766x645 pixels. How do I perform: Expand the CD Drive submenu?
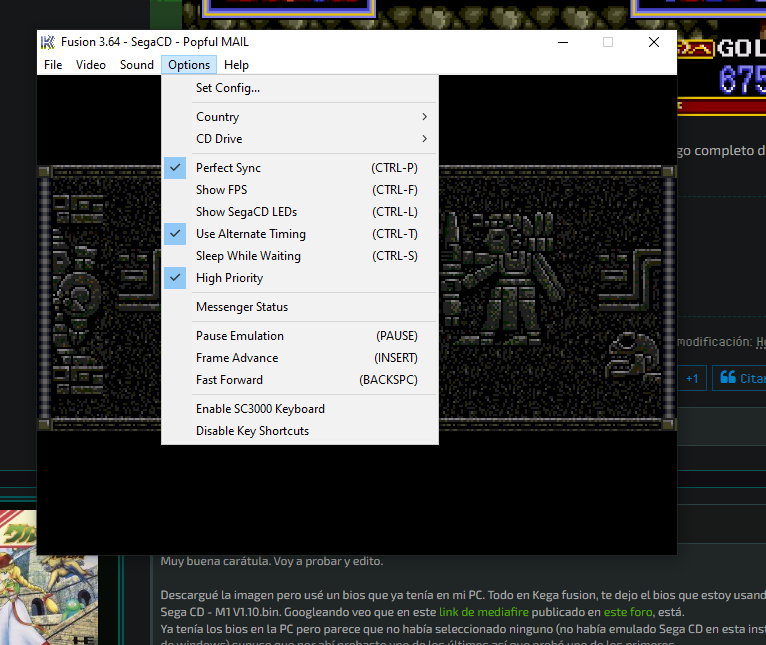[300, 139]
